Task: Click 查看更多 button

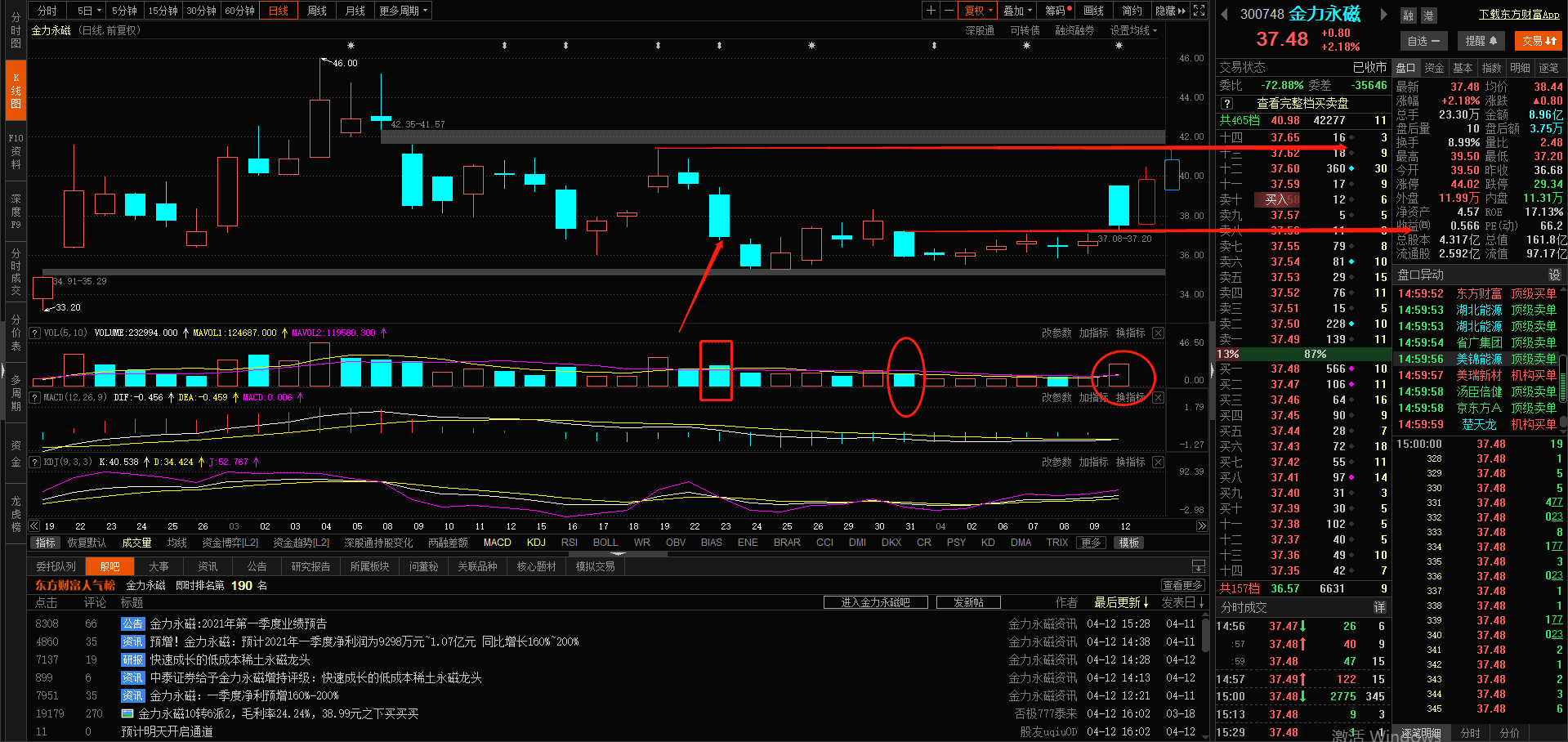Action: (x=1183, y=585)
